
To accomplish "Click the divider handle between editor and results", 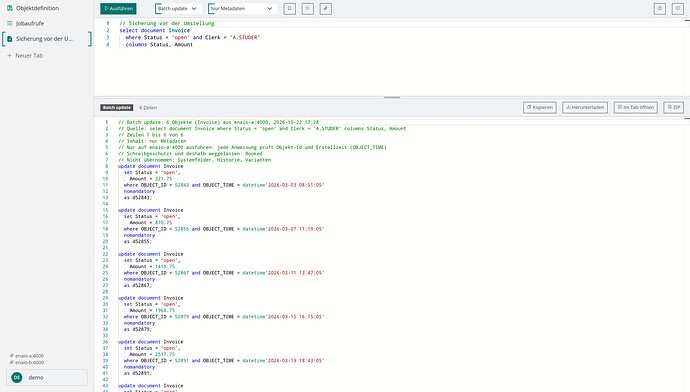I will [x=392, y=97].
